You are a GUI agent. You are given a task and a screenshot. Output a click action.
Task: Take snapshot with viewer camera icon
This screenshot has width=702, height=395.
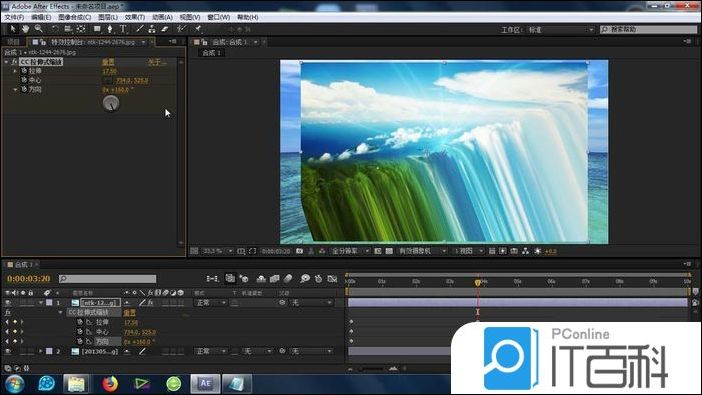pyautogui.click(x=300, y=251)
